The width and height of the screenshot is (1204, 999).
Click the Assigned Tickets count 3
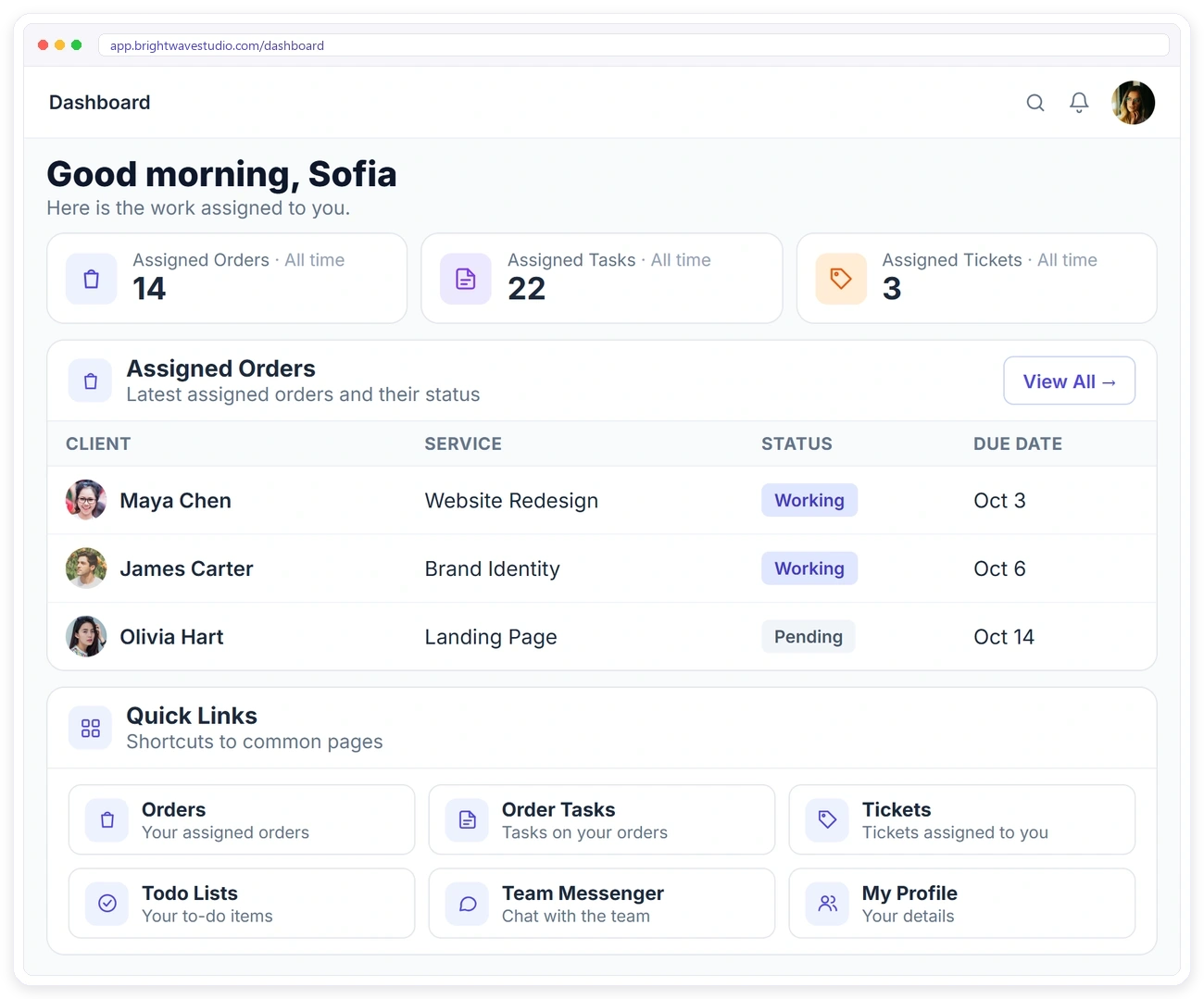(892, 289)
